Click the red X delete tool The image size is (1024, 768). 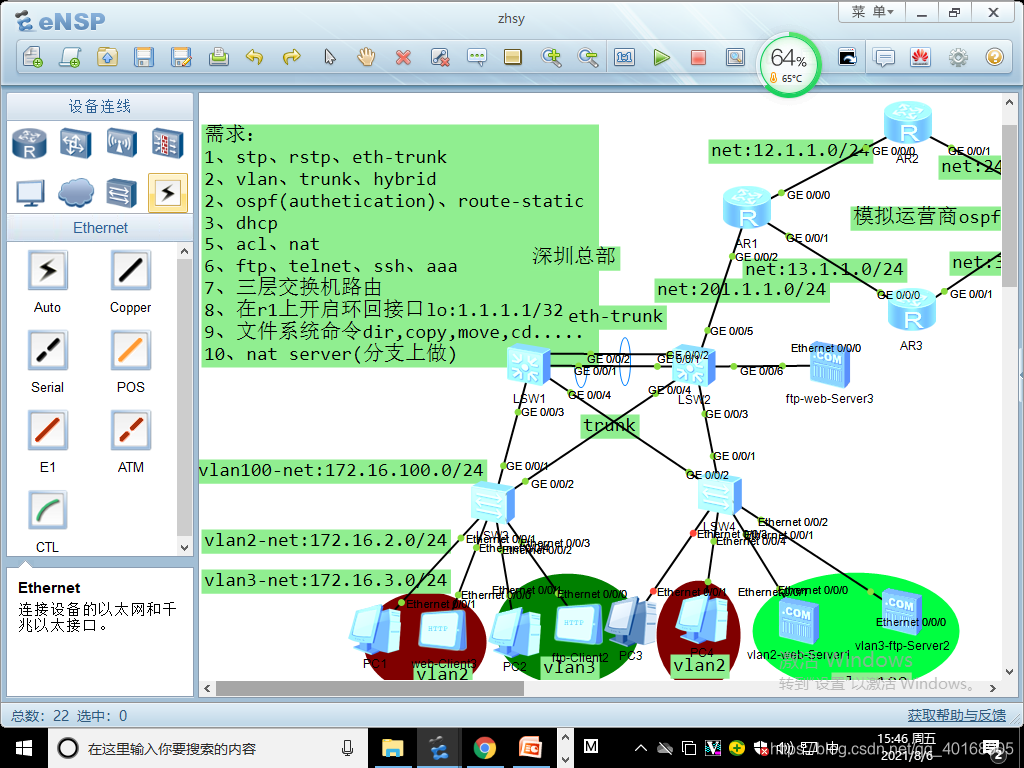[404, 57]
